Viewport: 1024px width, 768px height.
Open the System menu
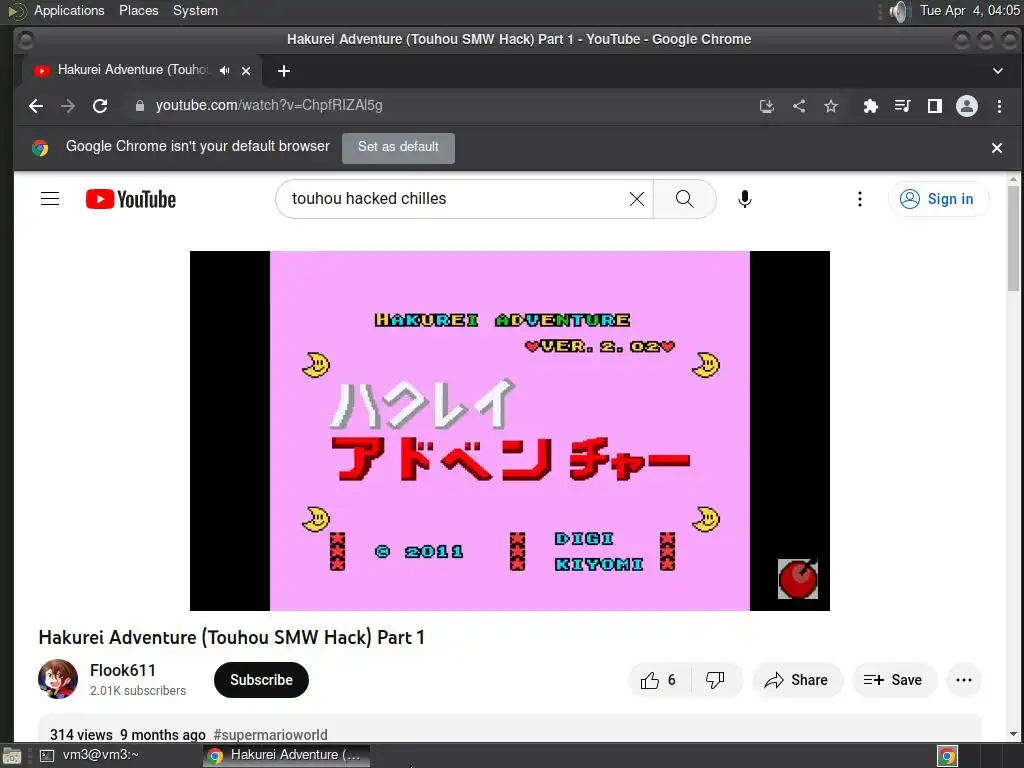tap(195, 10)
